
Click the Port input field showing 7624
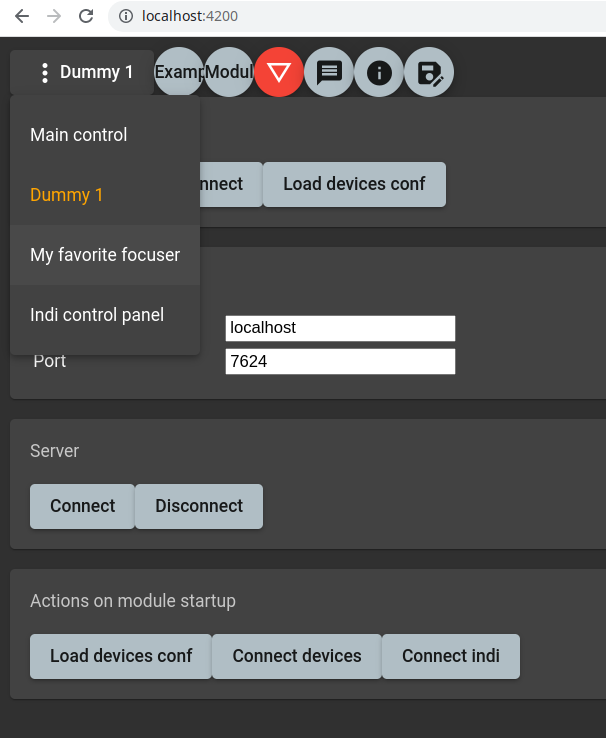340,361
